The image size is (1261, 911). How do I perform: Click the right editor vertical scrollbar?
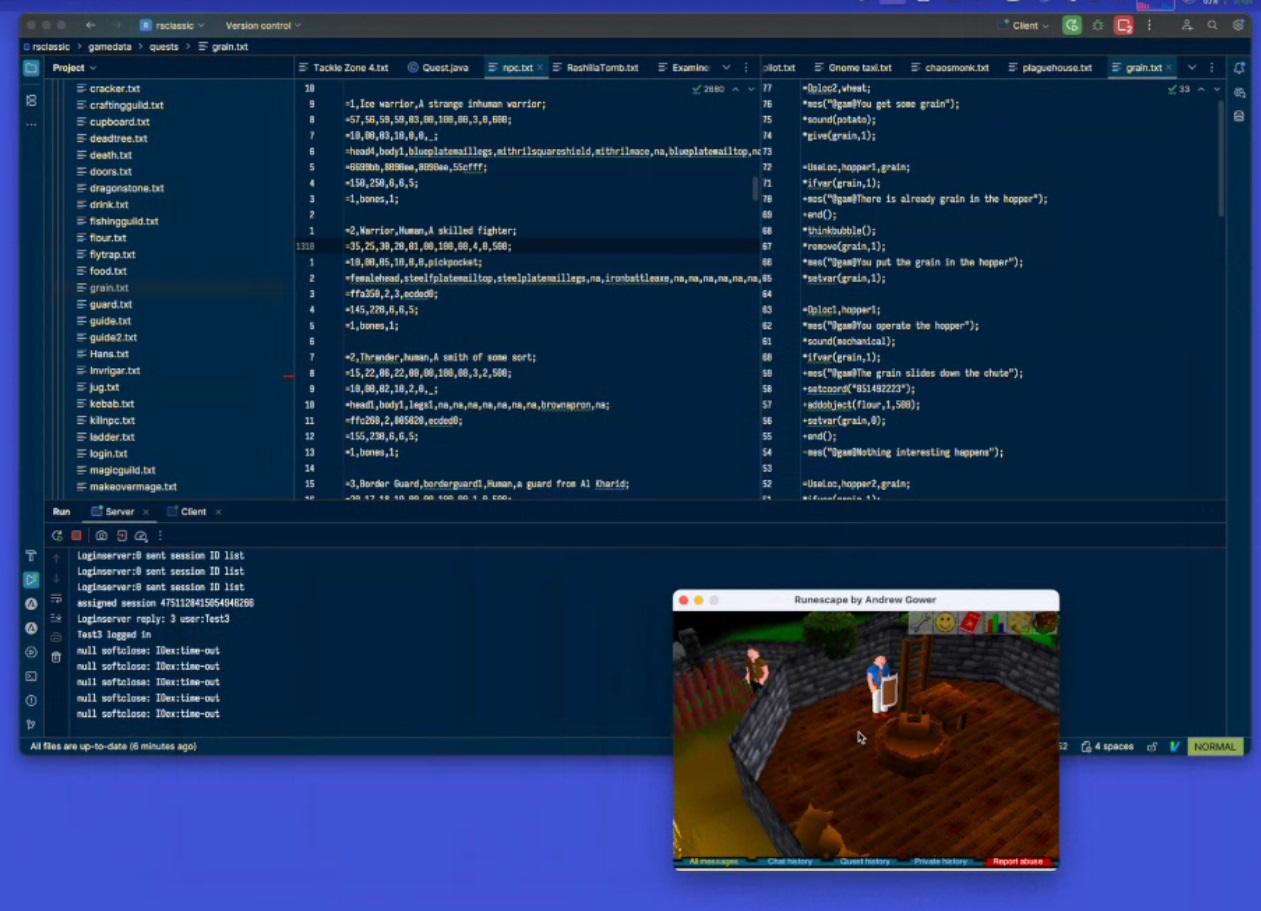tap(1220, 158)
